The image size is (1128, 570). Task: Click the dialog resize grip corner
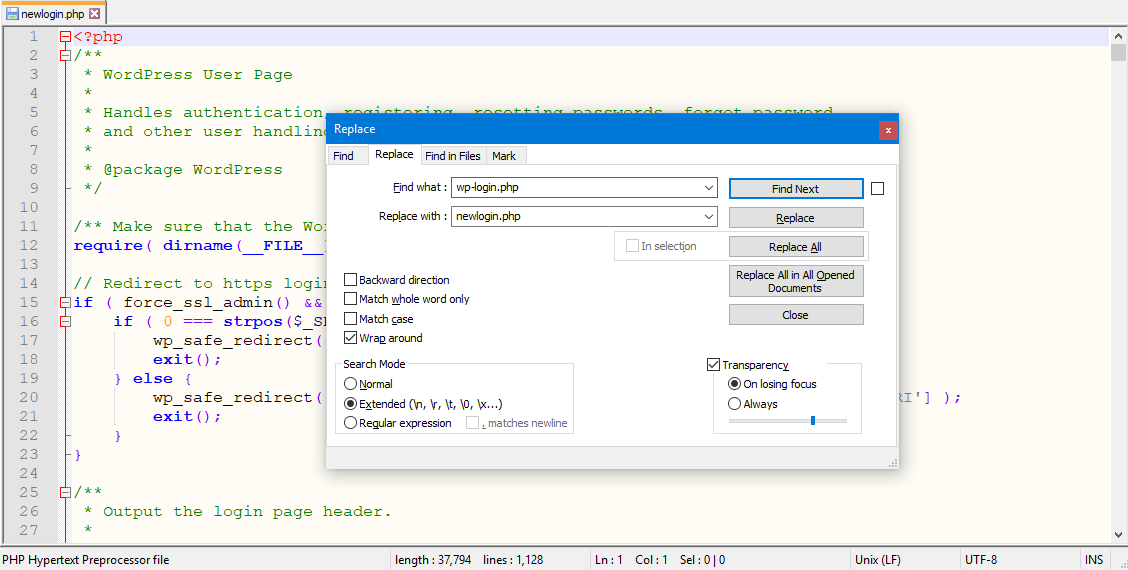coord(893,463)
